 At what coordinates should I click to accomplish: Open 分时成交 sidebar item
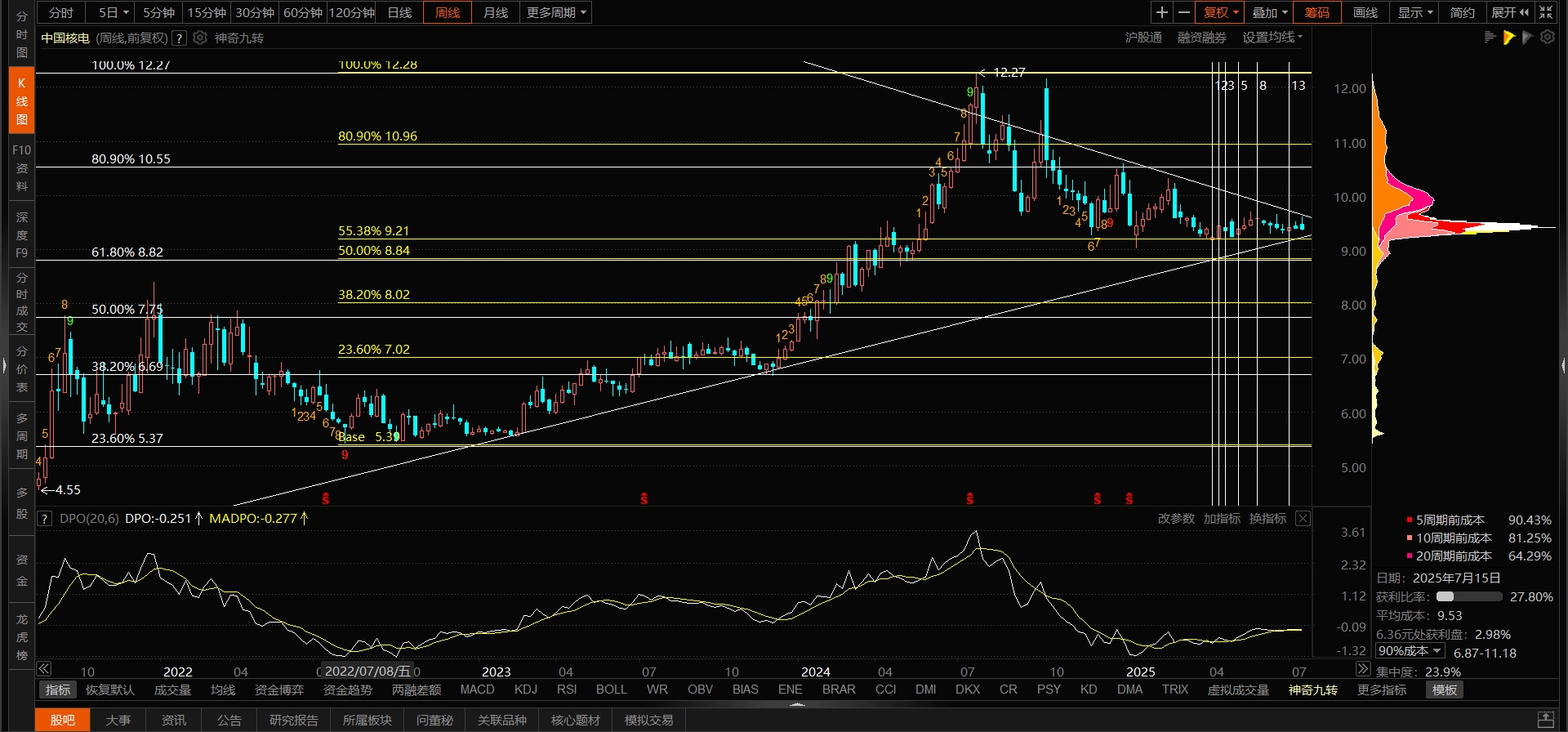click(22, 302)
